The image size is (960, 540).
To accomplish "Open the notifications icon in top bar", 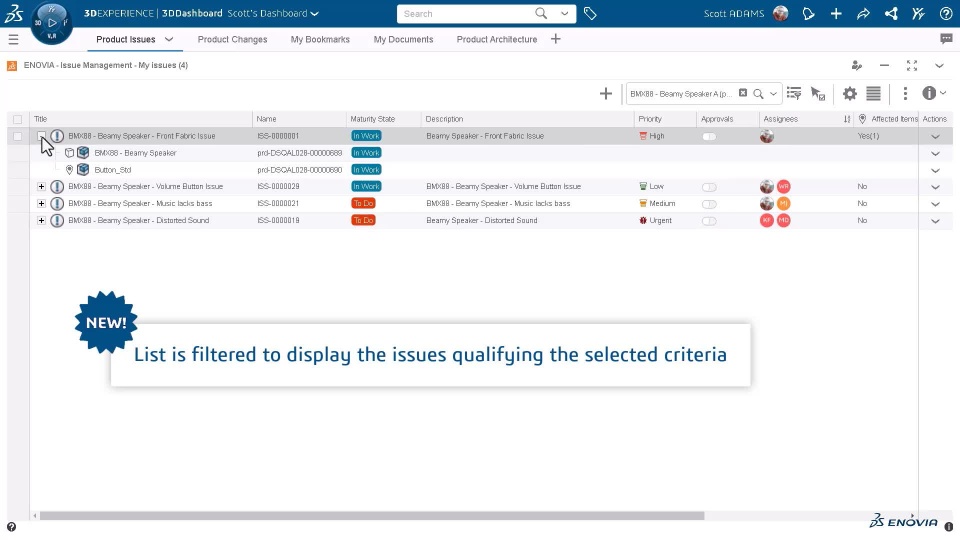I will [809, 13].
